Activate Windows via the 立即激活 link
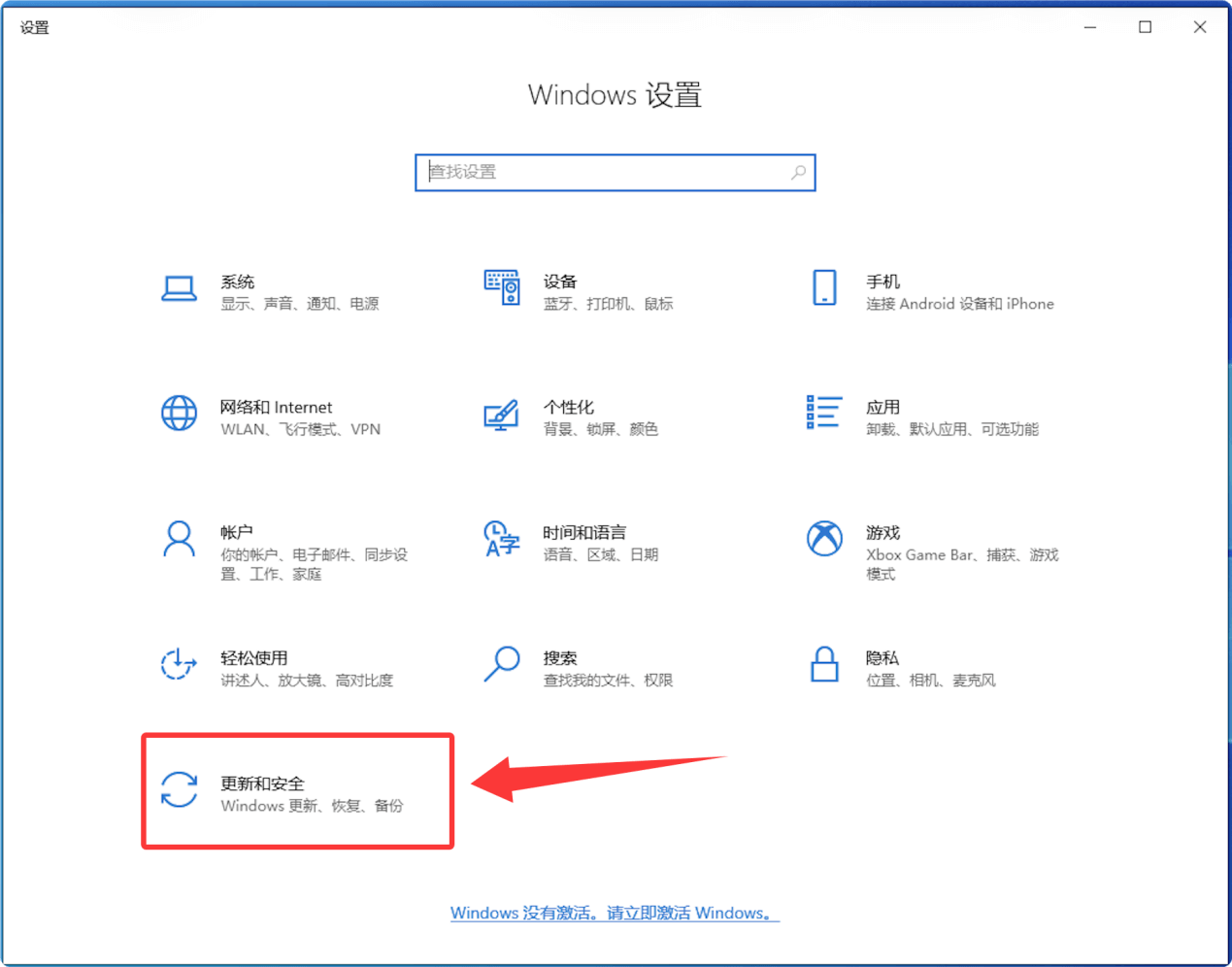This screenshot has width=1232, height=967. [615, 913]
